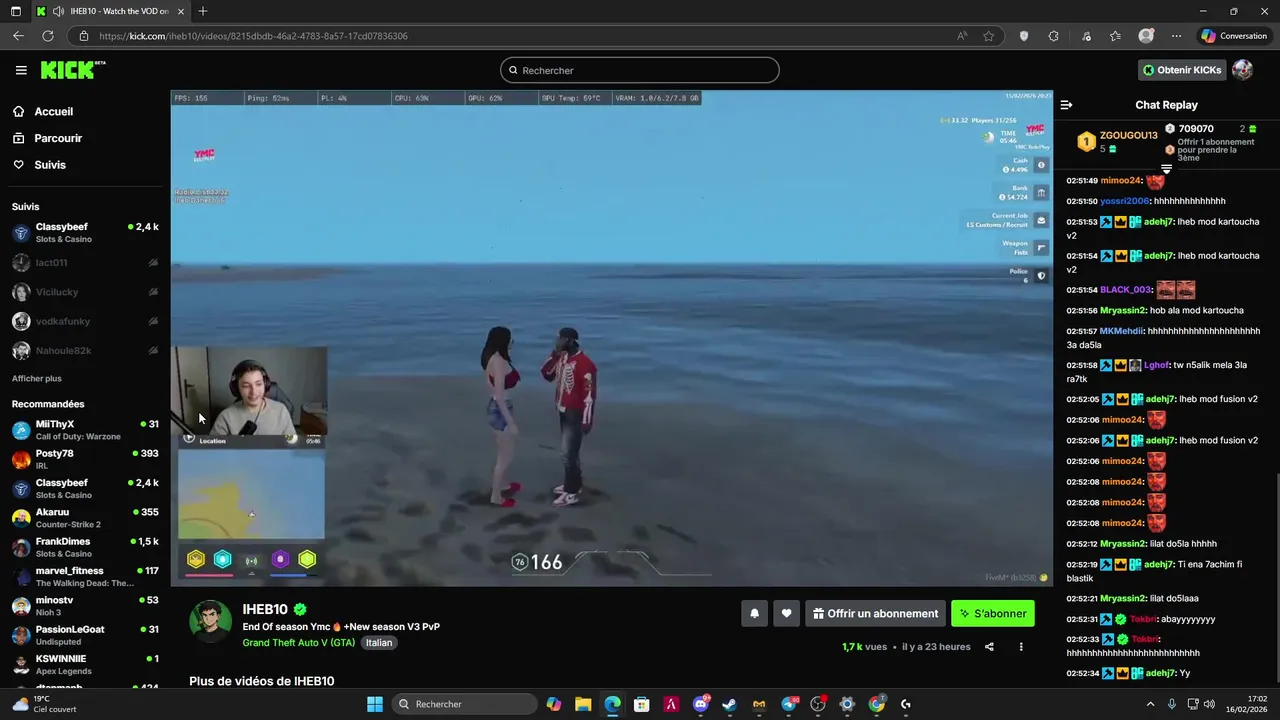
Task: Click the VOD video player
Action: coord(611,338)
